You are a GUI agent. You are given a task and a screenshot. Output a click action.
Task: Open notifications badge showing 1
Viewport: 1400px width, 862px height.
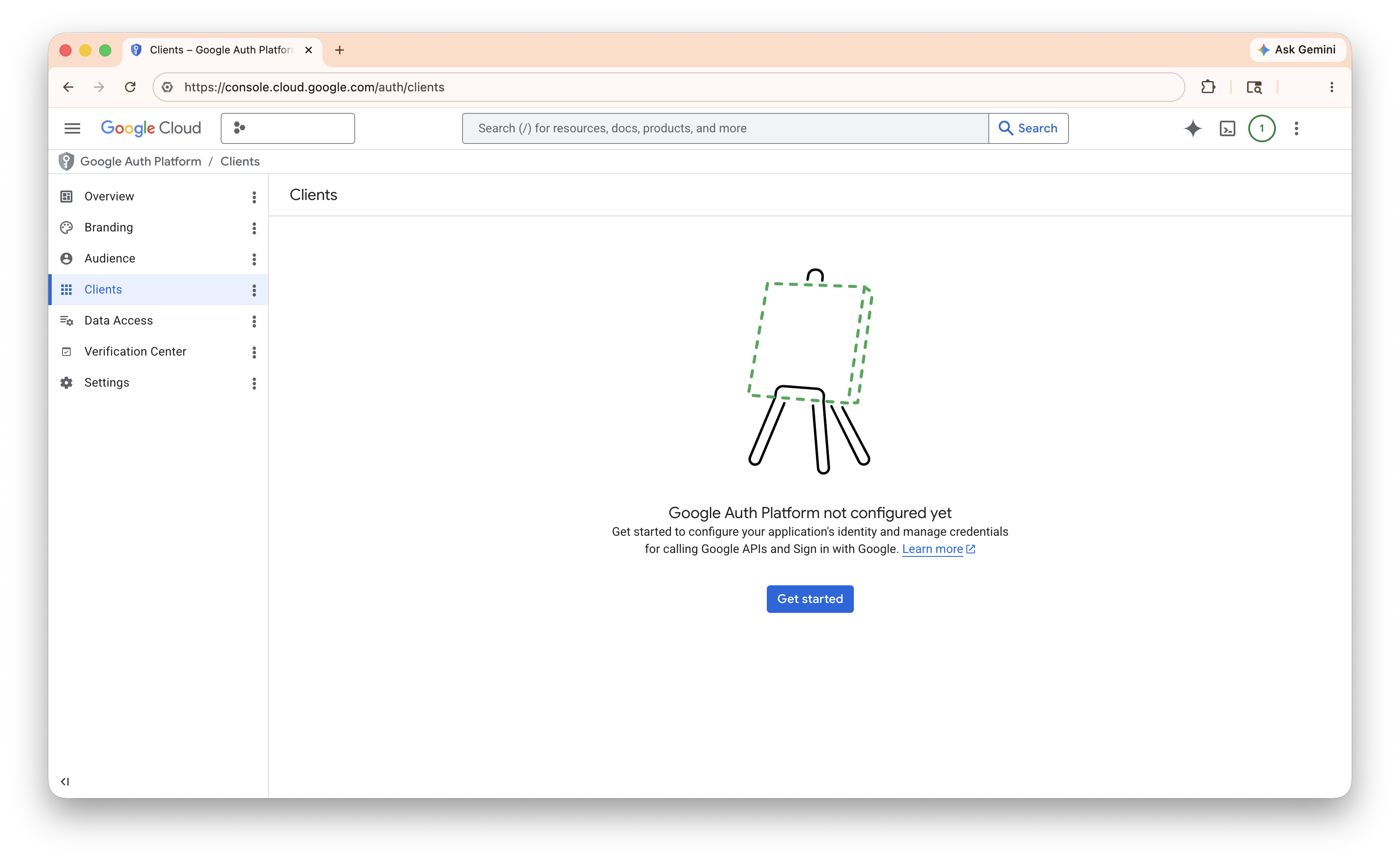[1262, 128]
